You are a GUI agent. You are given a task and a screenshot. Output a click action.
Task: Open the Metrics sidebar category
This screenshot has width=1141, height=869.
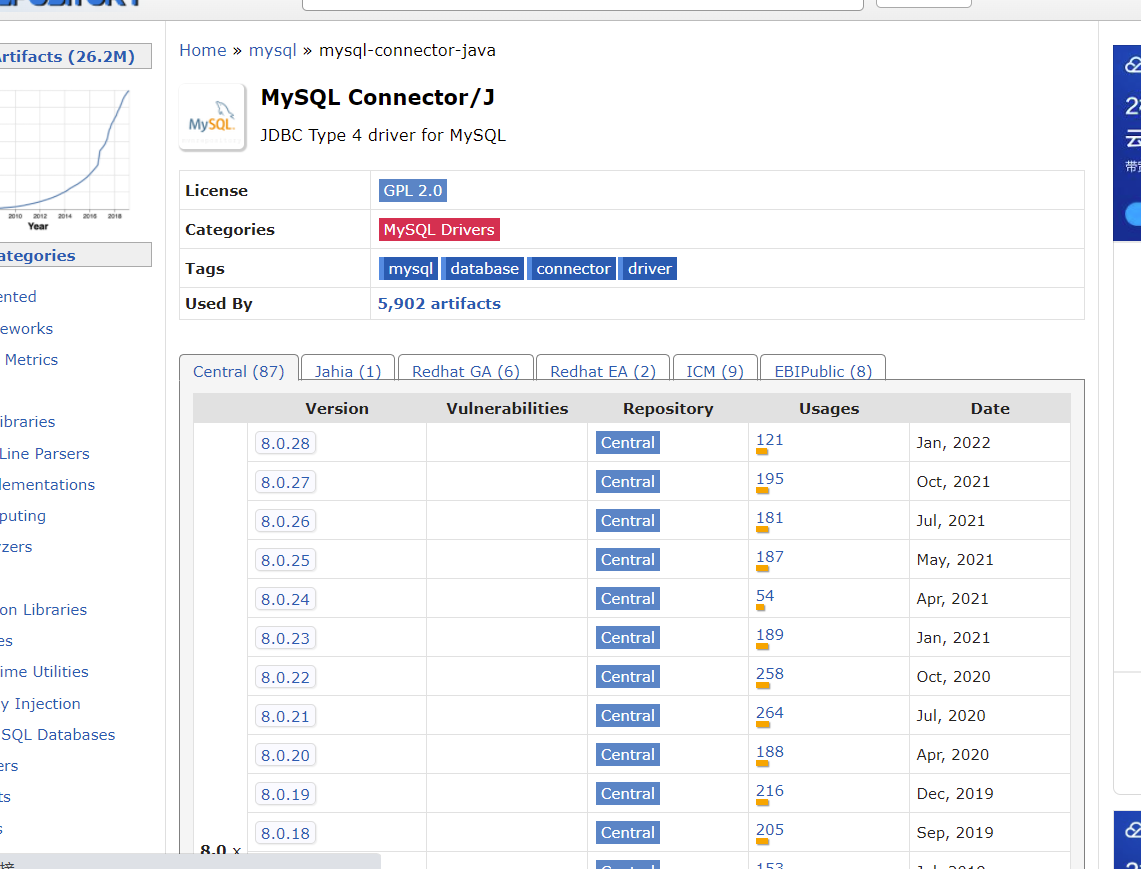coord(31,360)
